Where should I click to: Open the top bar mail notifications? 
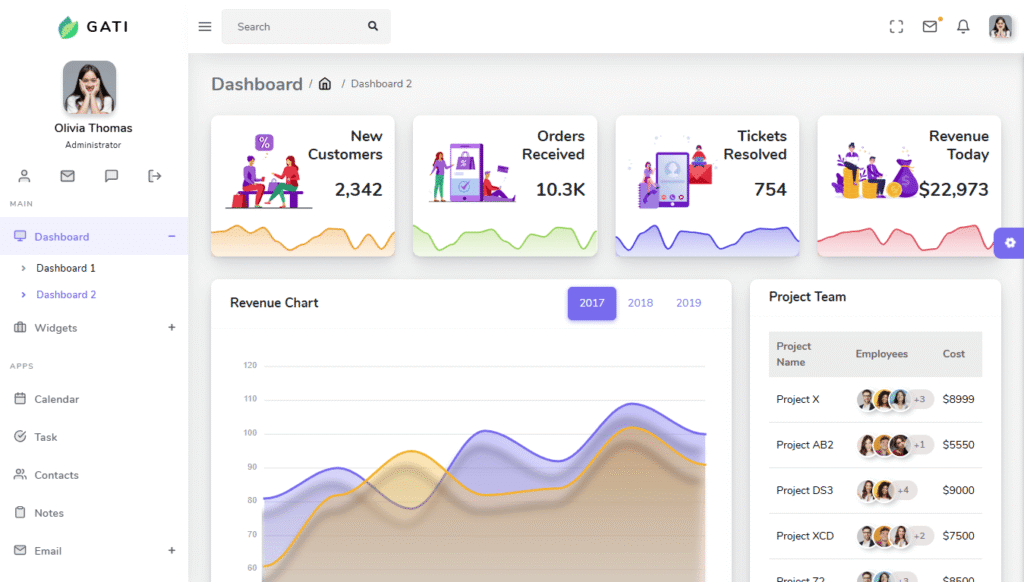(930, 26)
